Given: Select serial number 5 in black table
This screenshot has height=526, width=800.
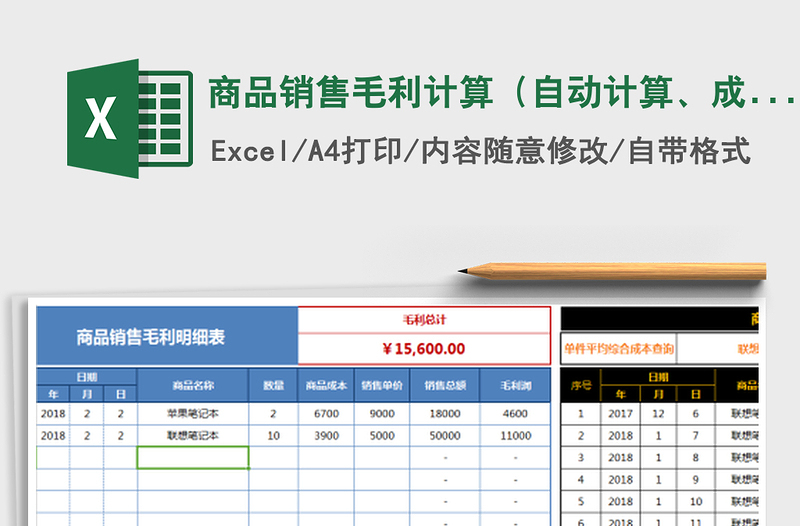Looking at the screenshot, I should tap(581, 502).
